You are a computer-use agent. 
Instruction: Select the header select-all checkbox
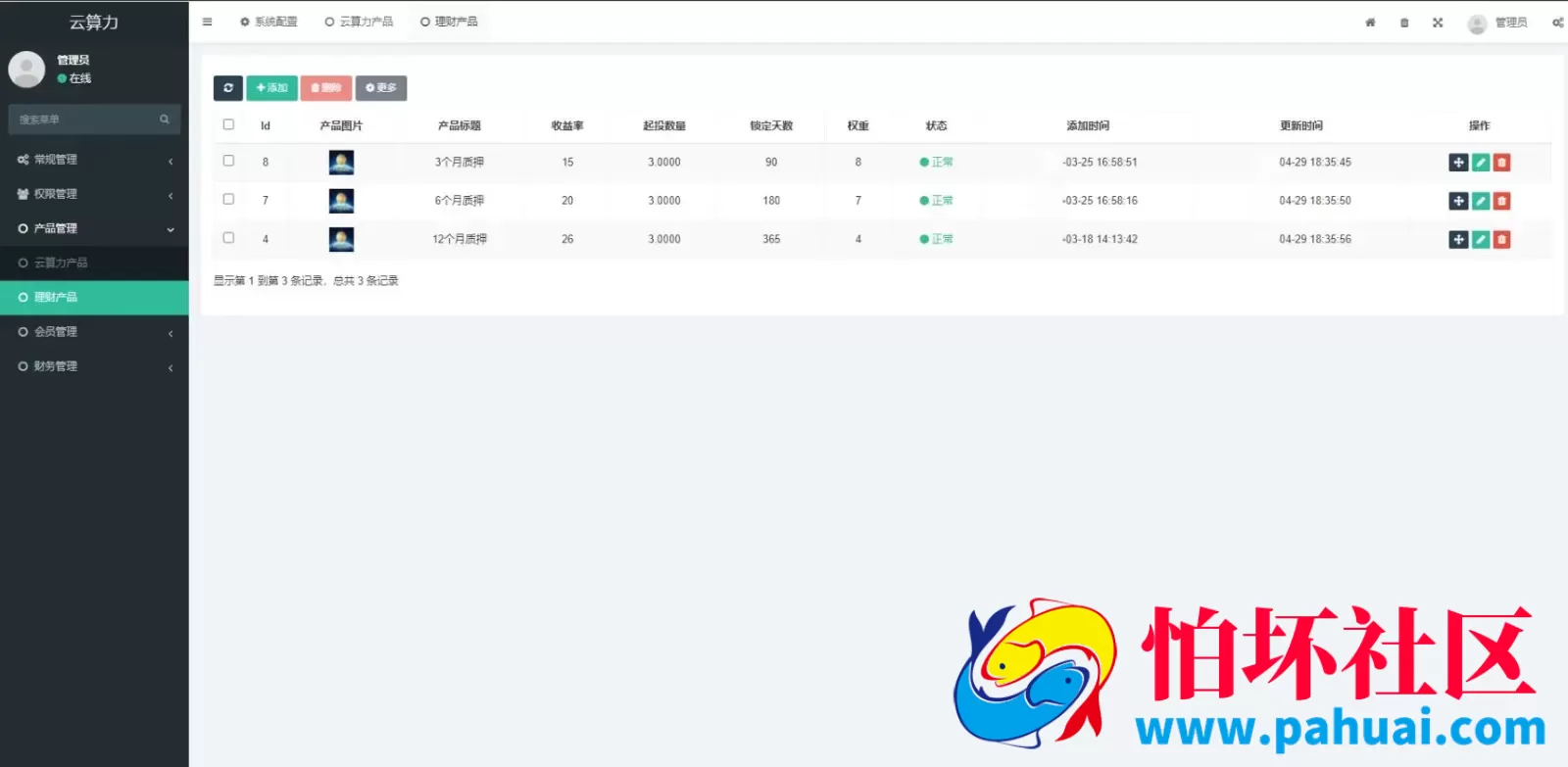228,124
